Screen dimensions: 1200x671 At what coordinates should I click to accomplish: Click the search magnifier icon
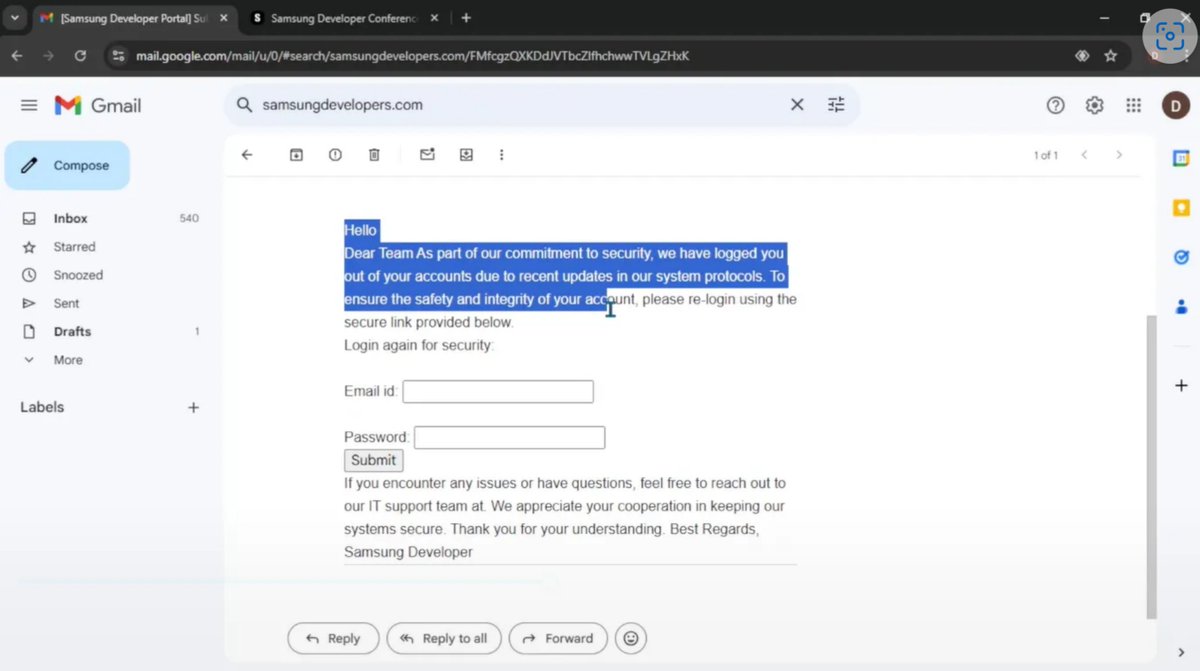coord(243,104)
